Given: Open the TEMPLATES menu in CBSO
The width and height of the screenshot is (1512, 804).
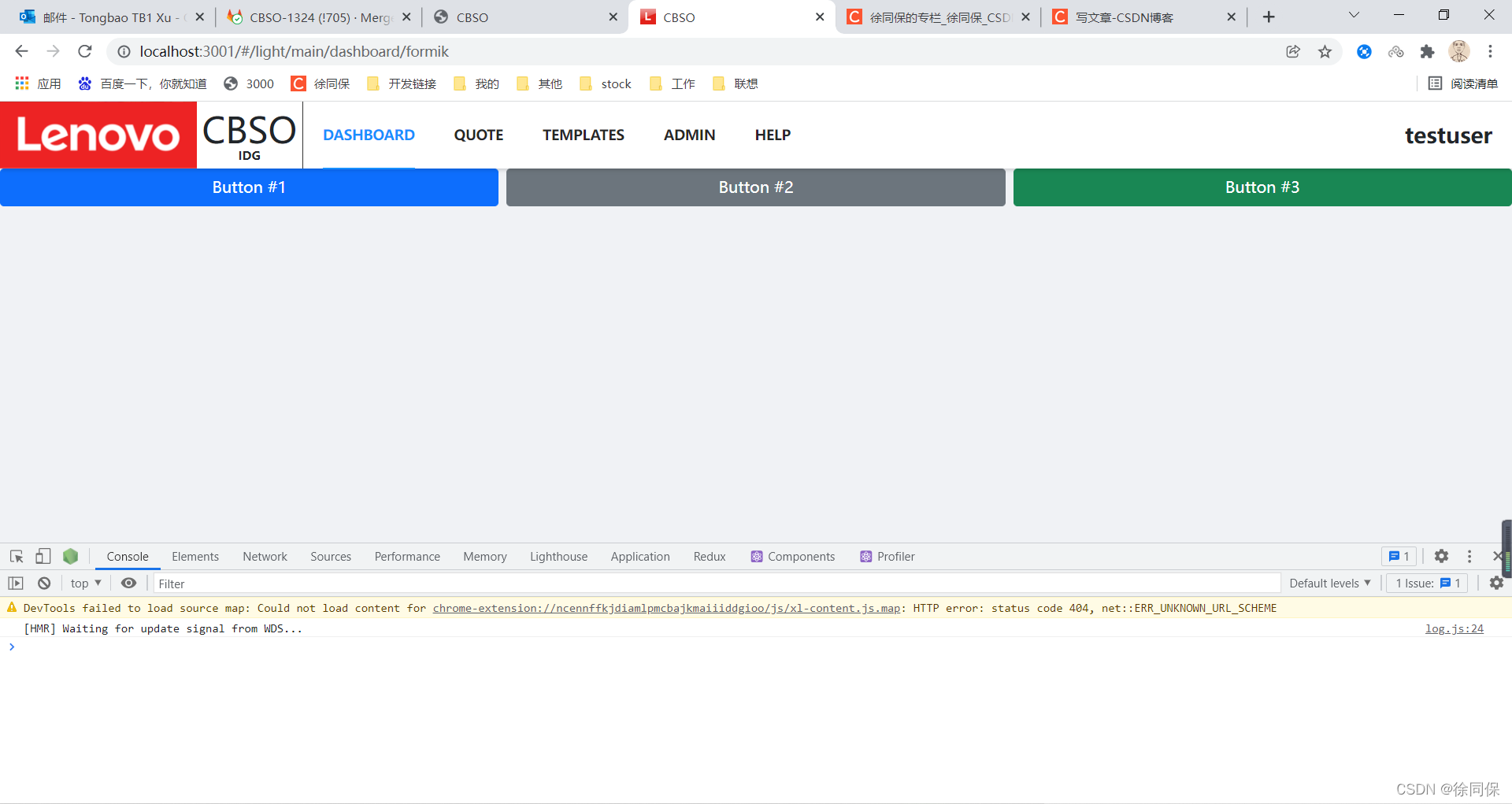Looking at the screenshot, I should [583, 135].
